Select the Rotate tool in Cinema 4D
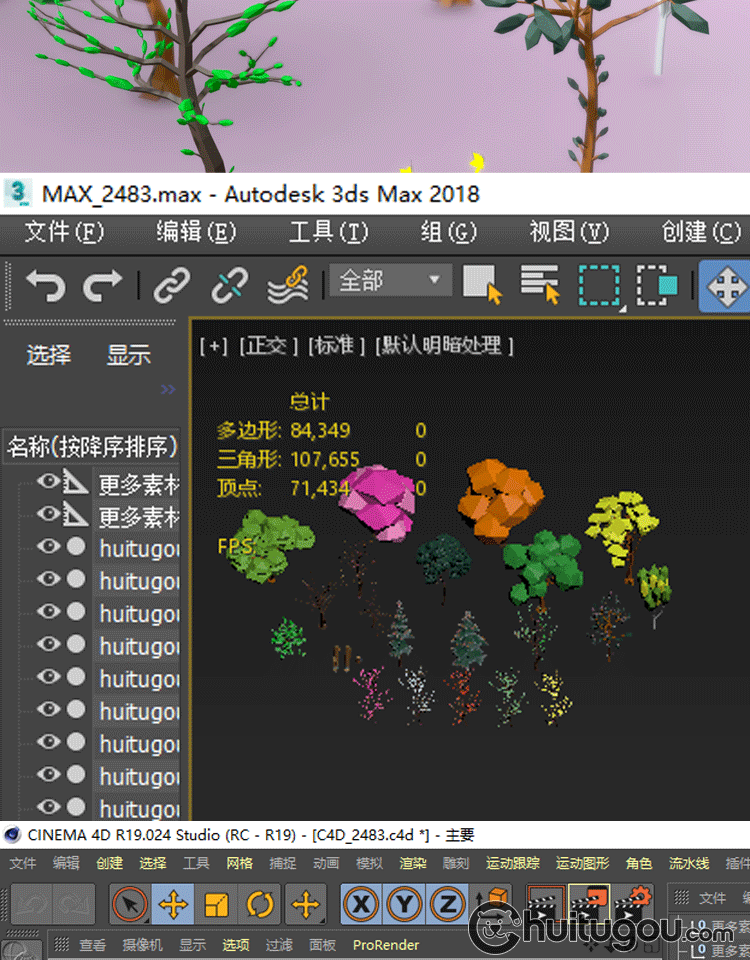This screenshot has width=750, height=960. click(260, 904)
